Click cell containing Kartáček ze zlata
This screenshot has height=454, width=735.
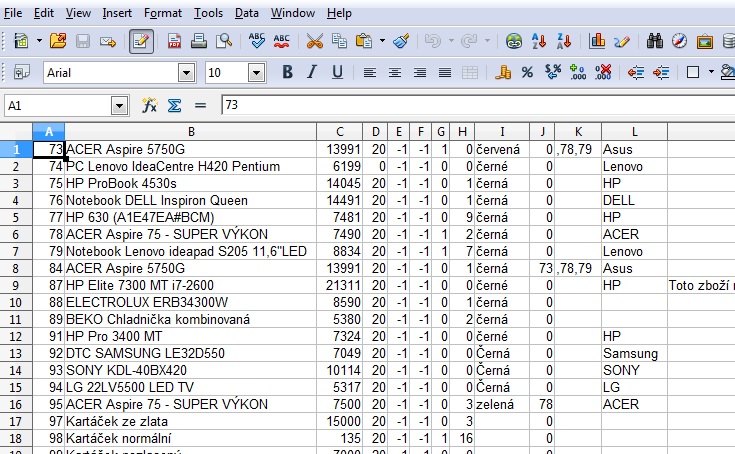coord(191,421)
